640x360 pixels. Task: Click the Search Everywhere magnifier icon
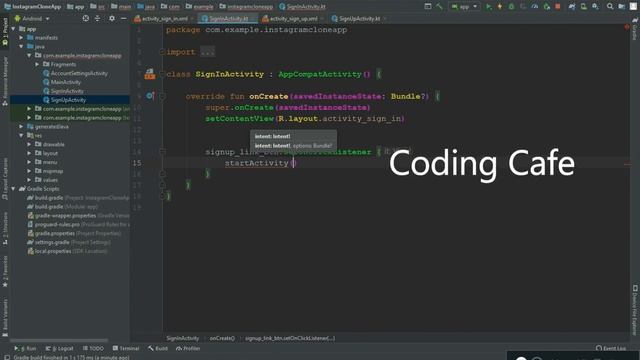pyautogui.click(x=610, y=7)
